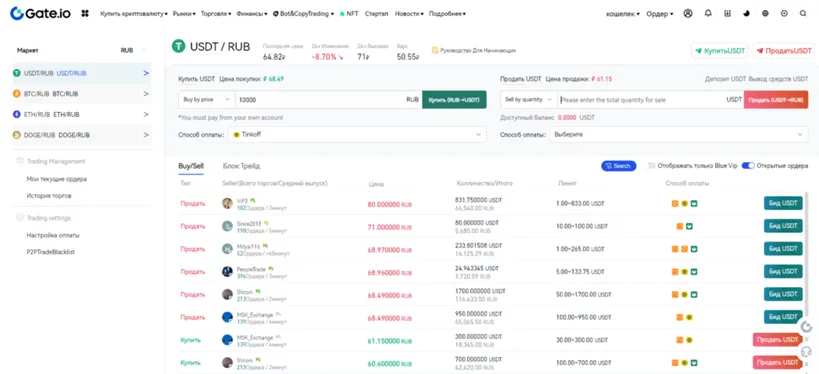This screenshot has width=819, height=374.
Task: Open the globe language icon
Action: click(x=765, y=14)
